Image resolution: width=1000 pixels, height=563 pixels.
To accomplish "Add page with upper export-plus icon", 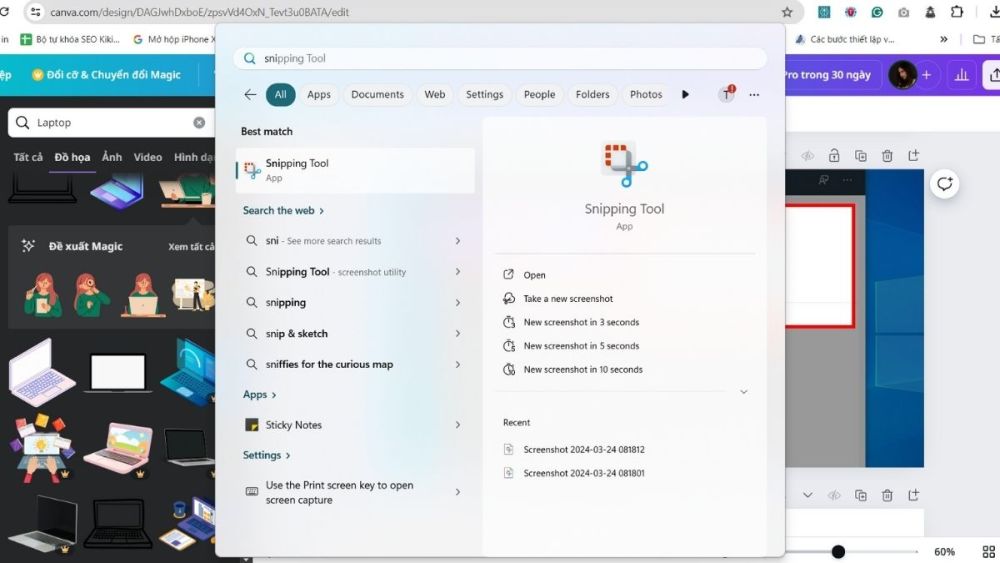I will coord(914,156).
